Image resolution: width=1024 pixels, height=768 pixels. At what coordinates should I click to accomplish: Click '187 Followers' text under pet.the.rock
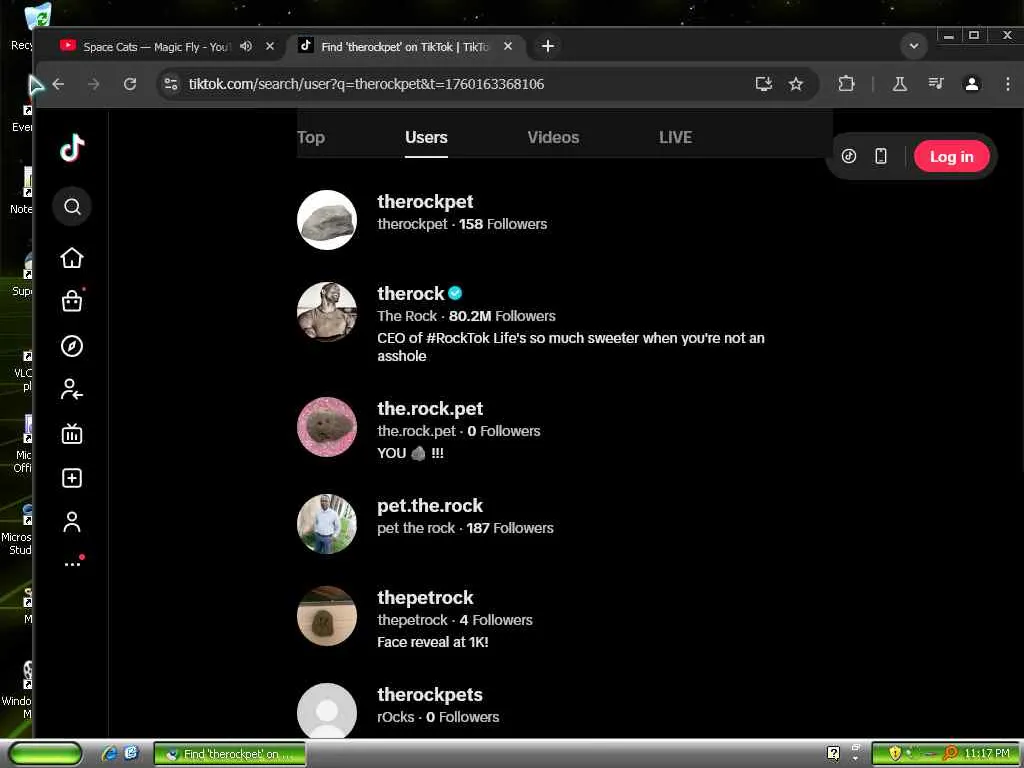point(510,528)
